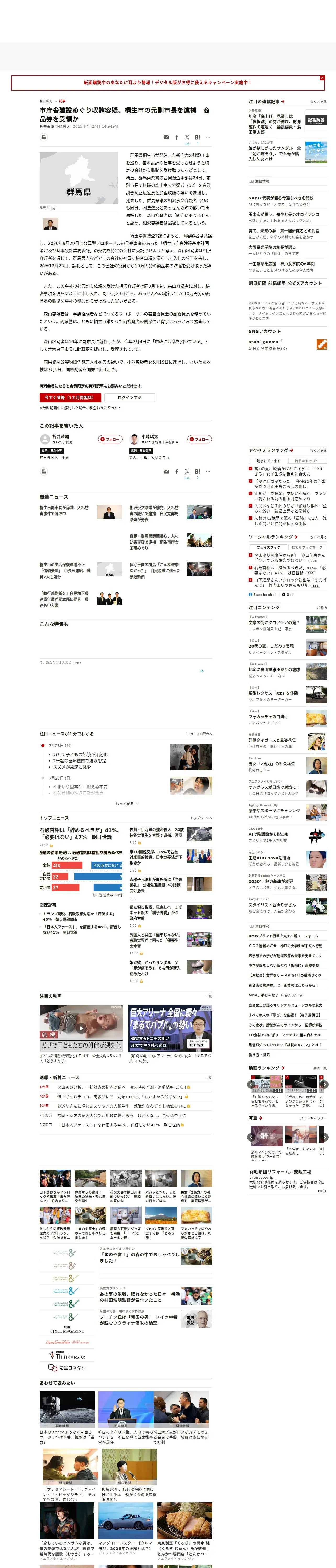
Task: Click the next arrow in 写真 carousel
Action: [324, 1137]
